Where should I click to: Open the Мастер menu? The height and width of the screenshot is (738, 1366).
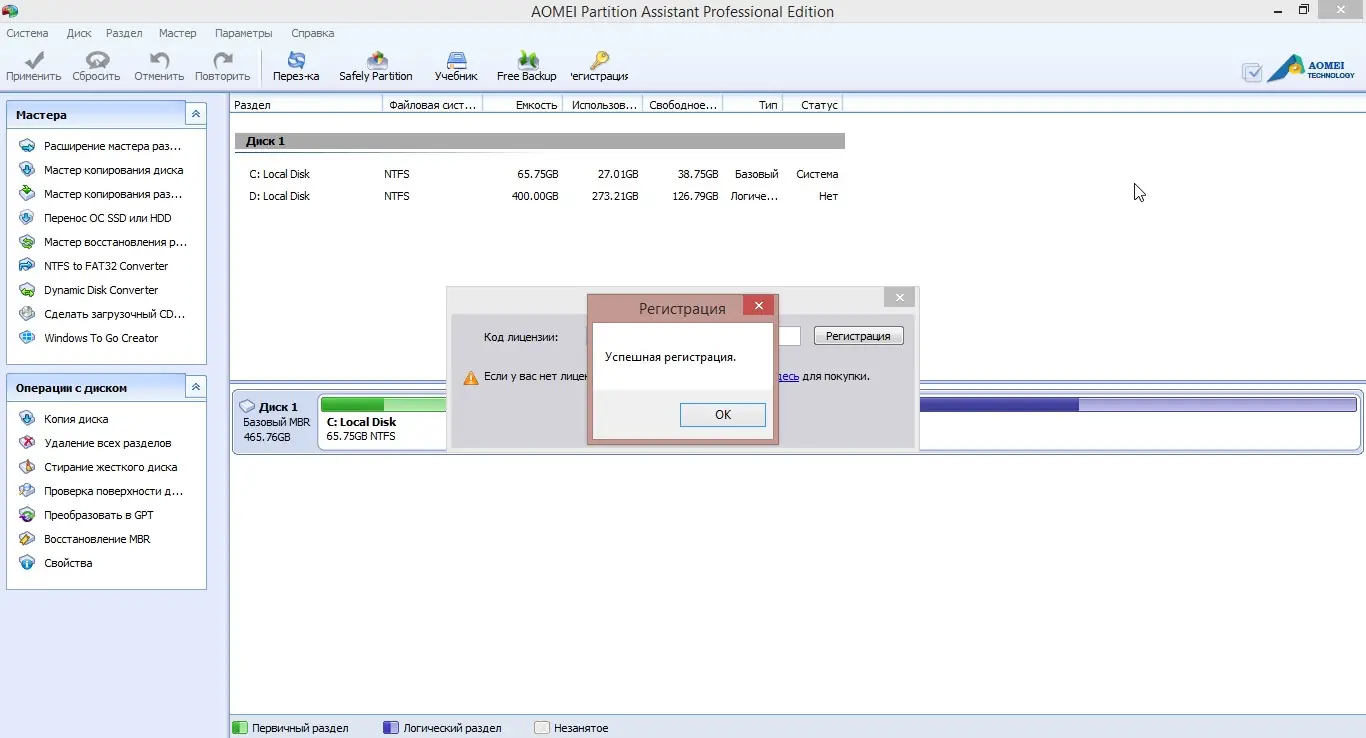(178, 33)
